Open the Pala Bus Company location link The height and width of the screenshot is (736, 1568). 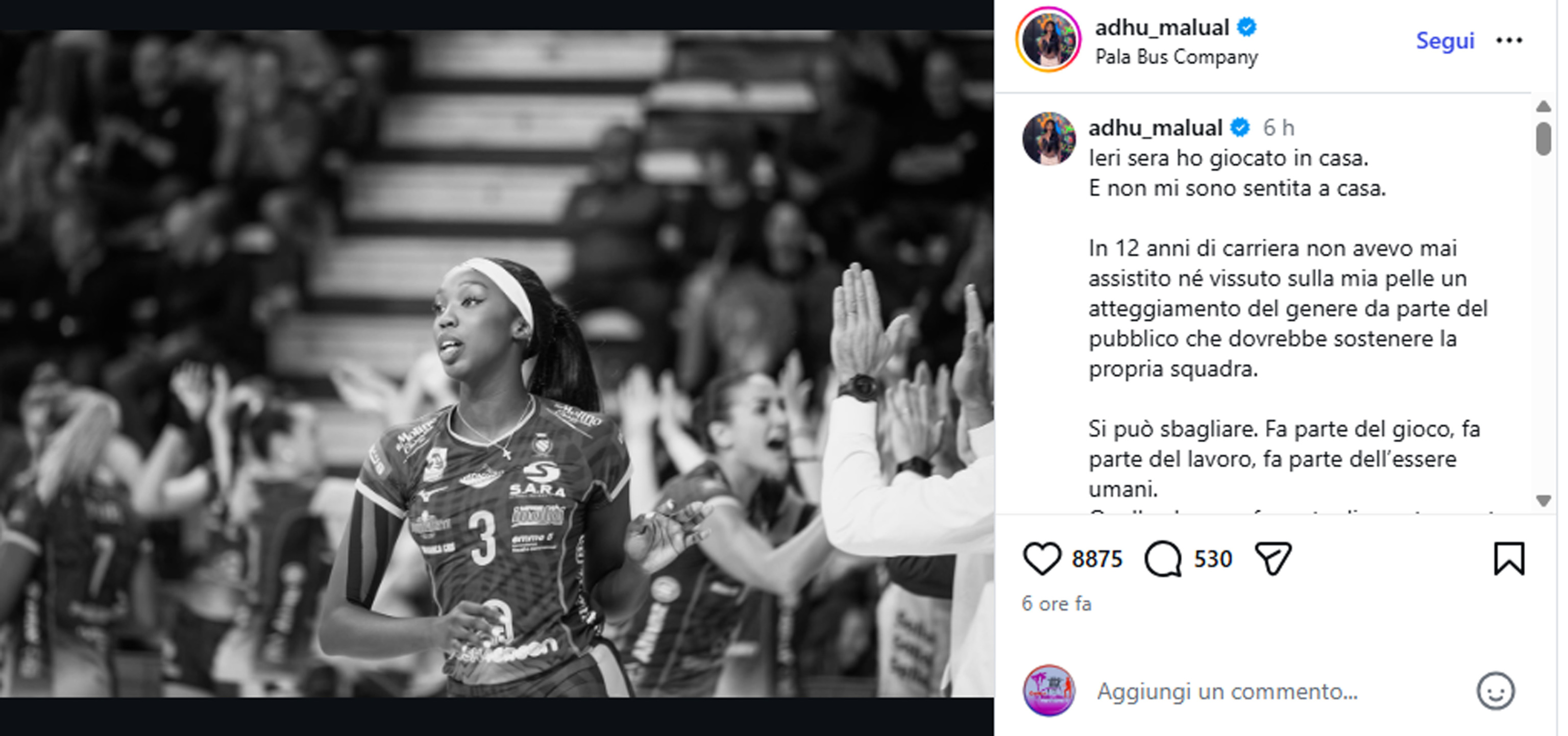coord(1176,57)
